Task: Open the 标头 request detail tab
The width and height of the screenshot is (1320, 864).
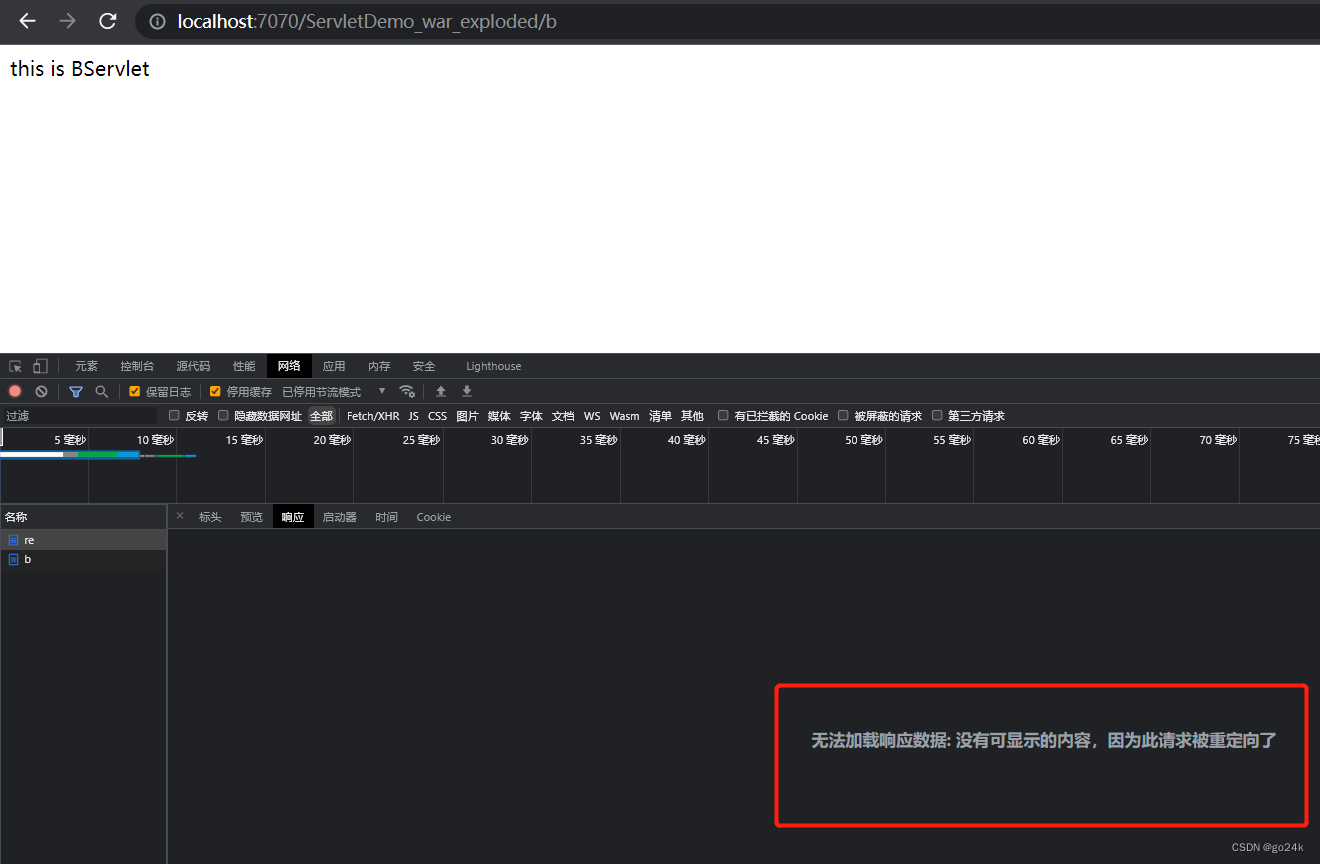Action: (x=210, y=517)
